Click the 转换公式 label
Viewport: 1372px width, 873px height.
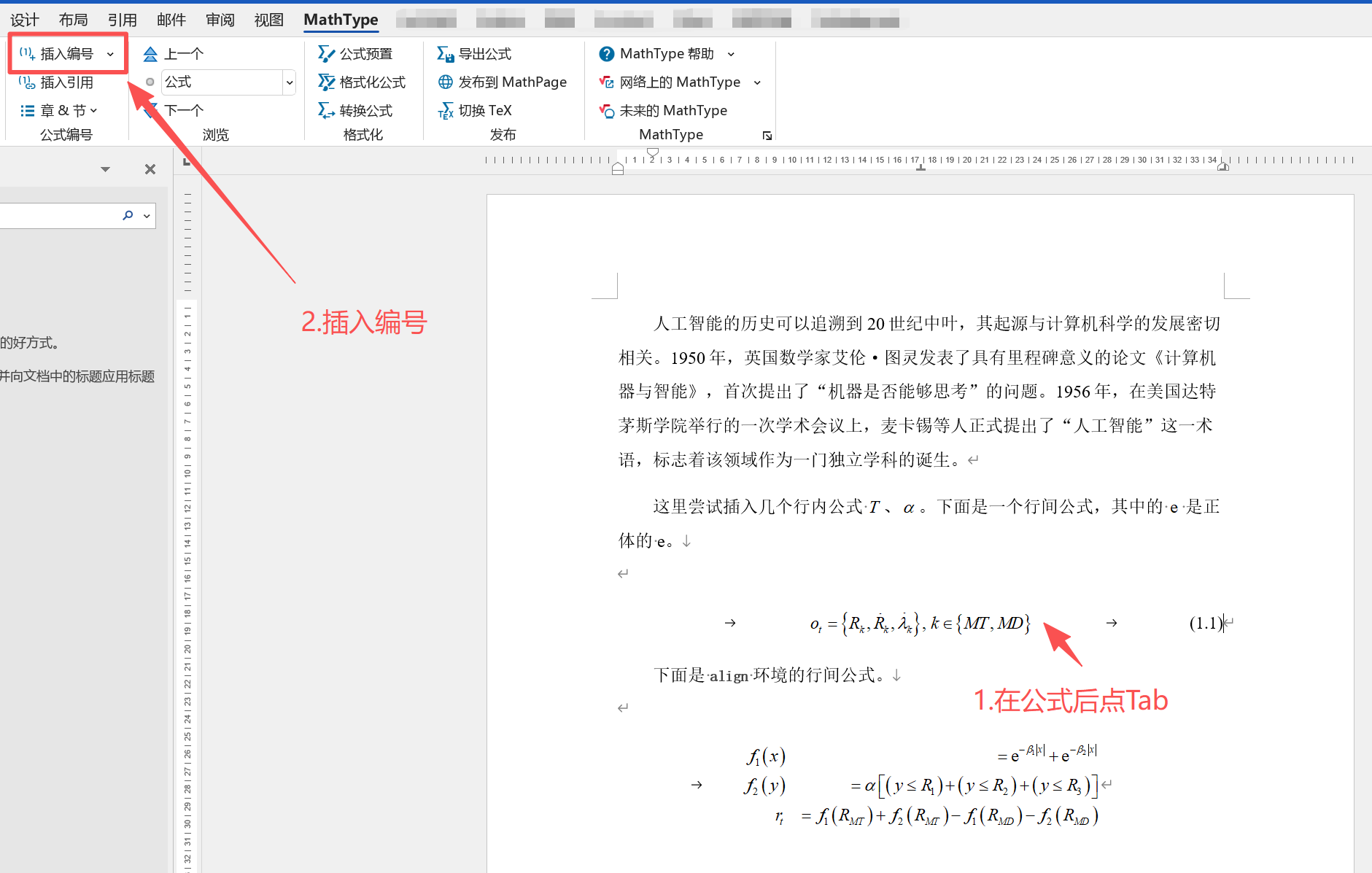tap(365, 111)
